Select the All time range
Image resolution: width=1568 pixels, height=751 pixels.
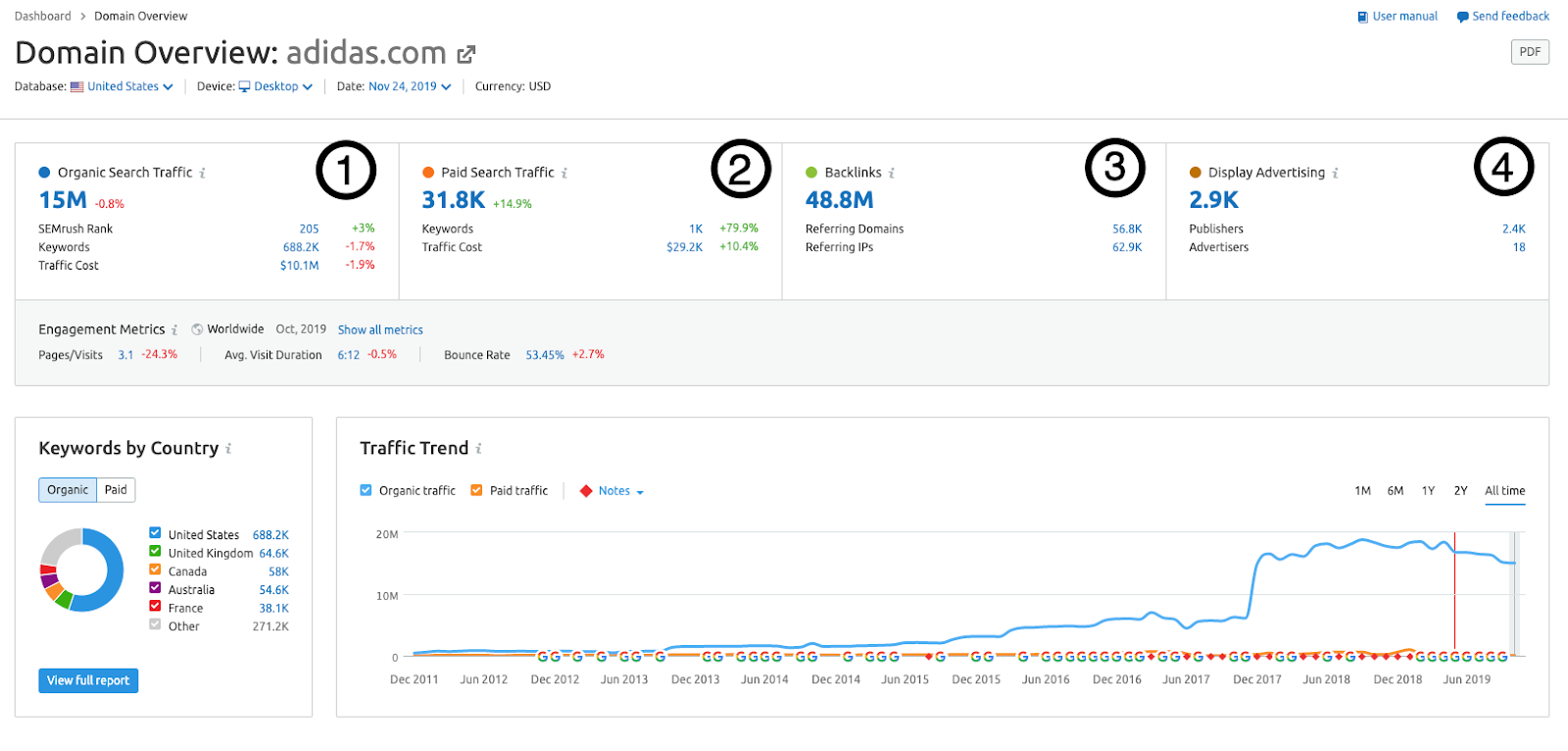pyautogui.click(x=1505, y=491)
